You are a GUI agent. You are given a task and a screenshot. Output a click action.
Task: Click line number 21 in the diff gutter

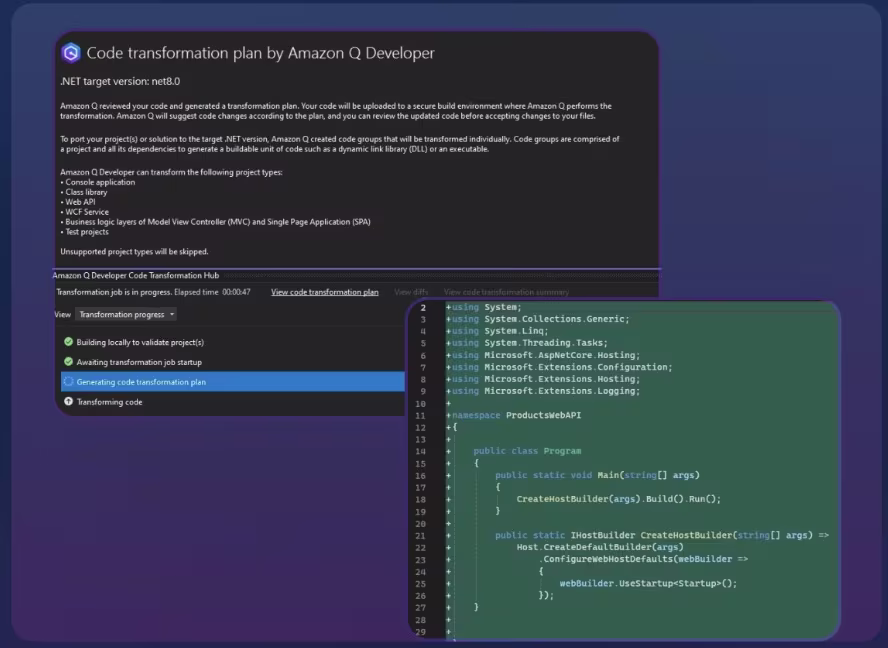pos(420,536)
